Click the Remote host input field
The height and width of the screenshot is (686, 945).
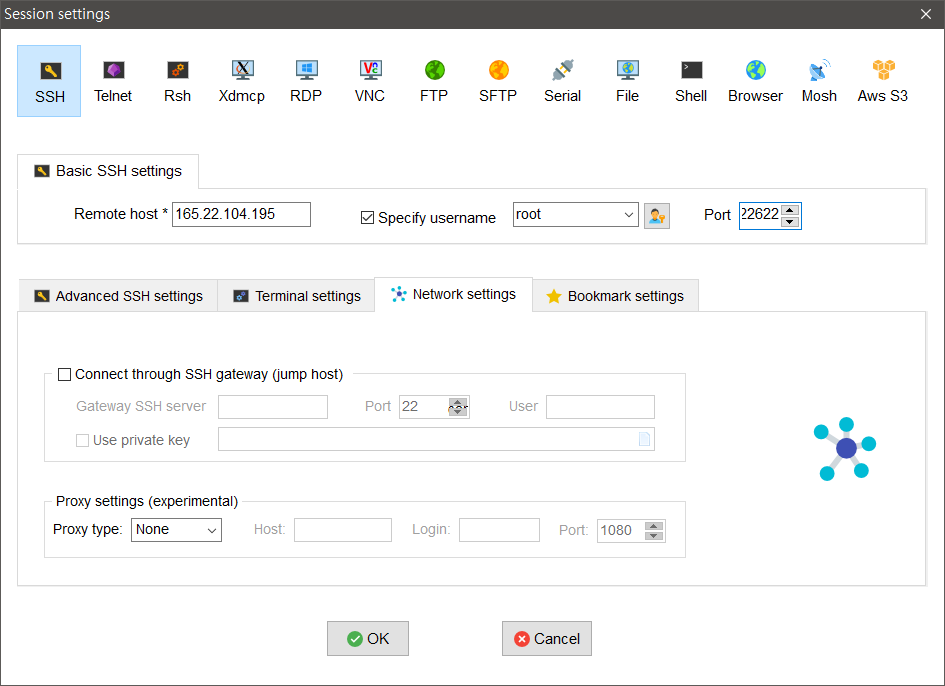241,215
